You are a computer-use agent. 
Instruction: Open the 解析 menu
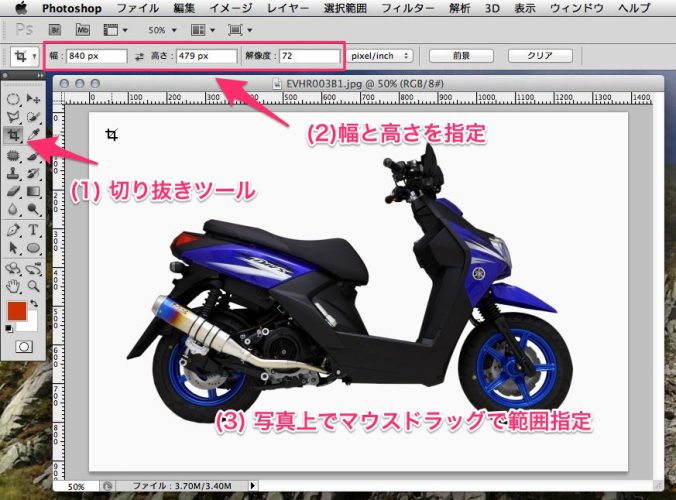tap(460, 8)
